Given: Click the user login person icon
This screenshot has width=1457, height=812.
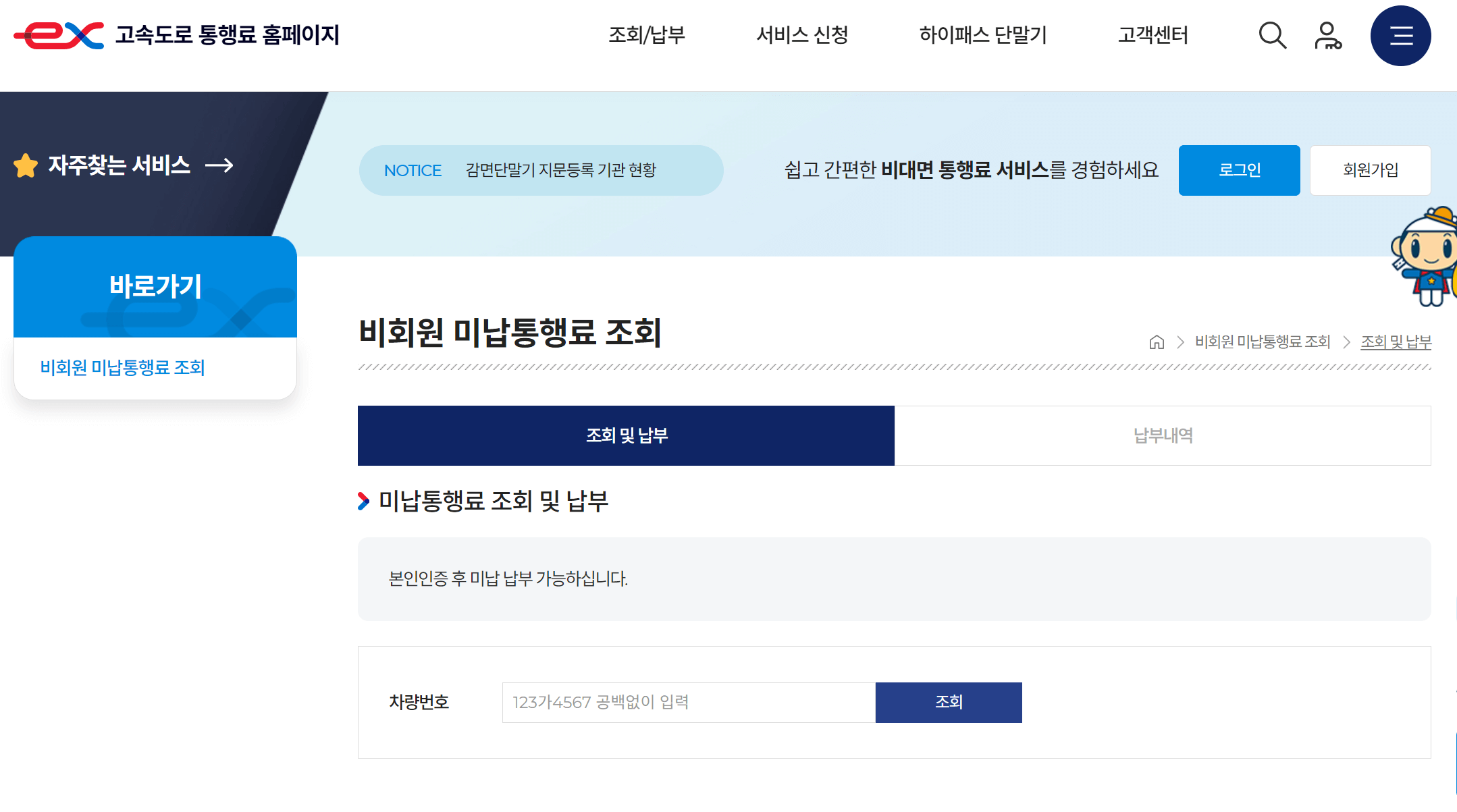Looking at the screenshot, I should (1327, 35).
